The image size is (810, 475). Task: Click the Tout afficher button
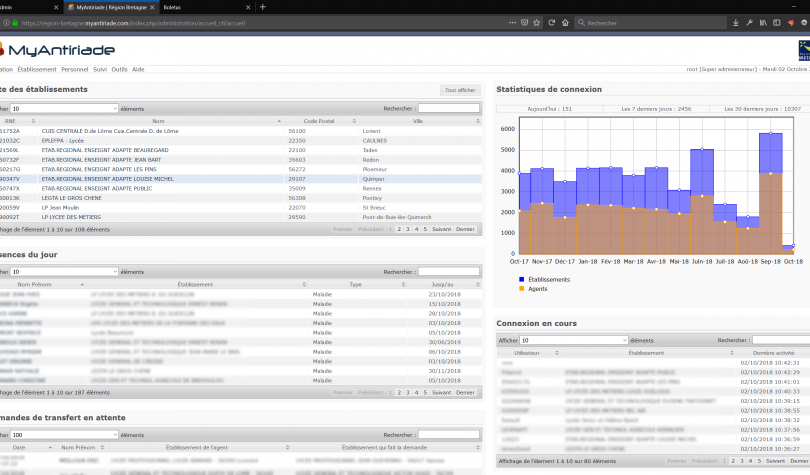click(x=460, y=90)
